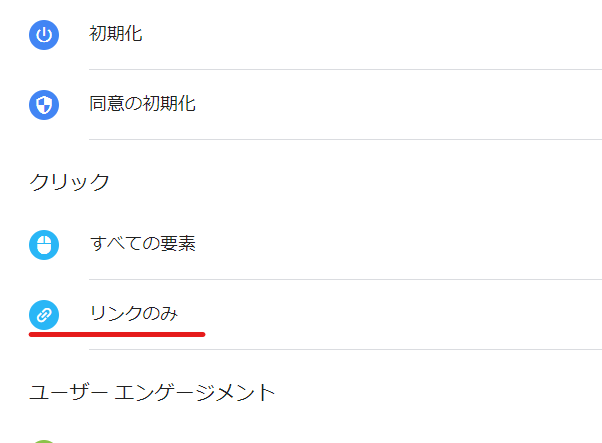Click the red underline beneath リンクのみ
602x443 pixels.
coord(117,334)
